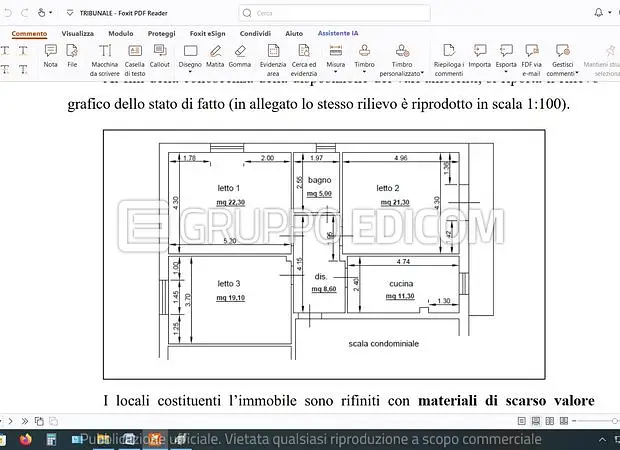Pick the Matita pencil tool
Viewport: 620px width, 450px height.
(215, 55)
